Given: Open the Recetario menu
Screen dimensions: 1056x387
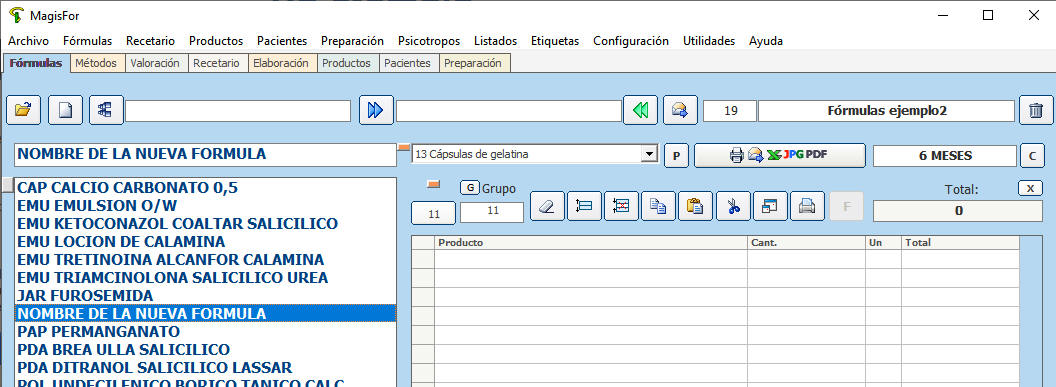Looking at the screenshot, I should pos(150,41).
